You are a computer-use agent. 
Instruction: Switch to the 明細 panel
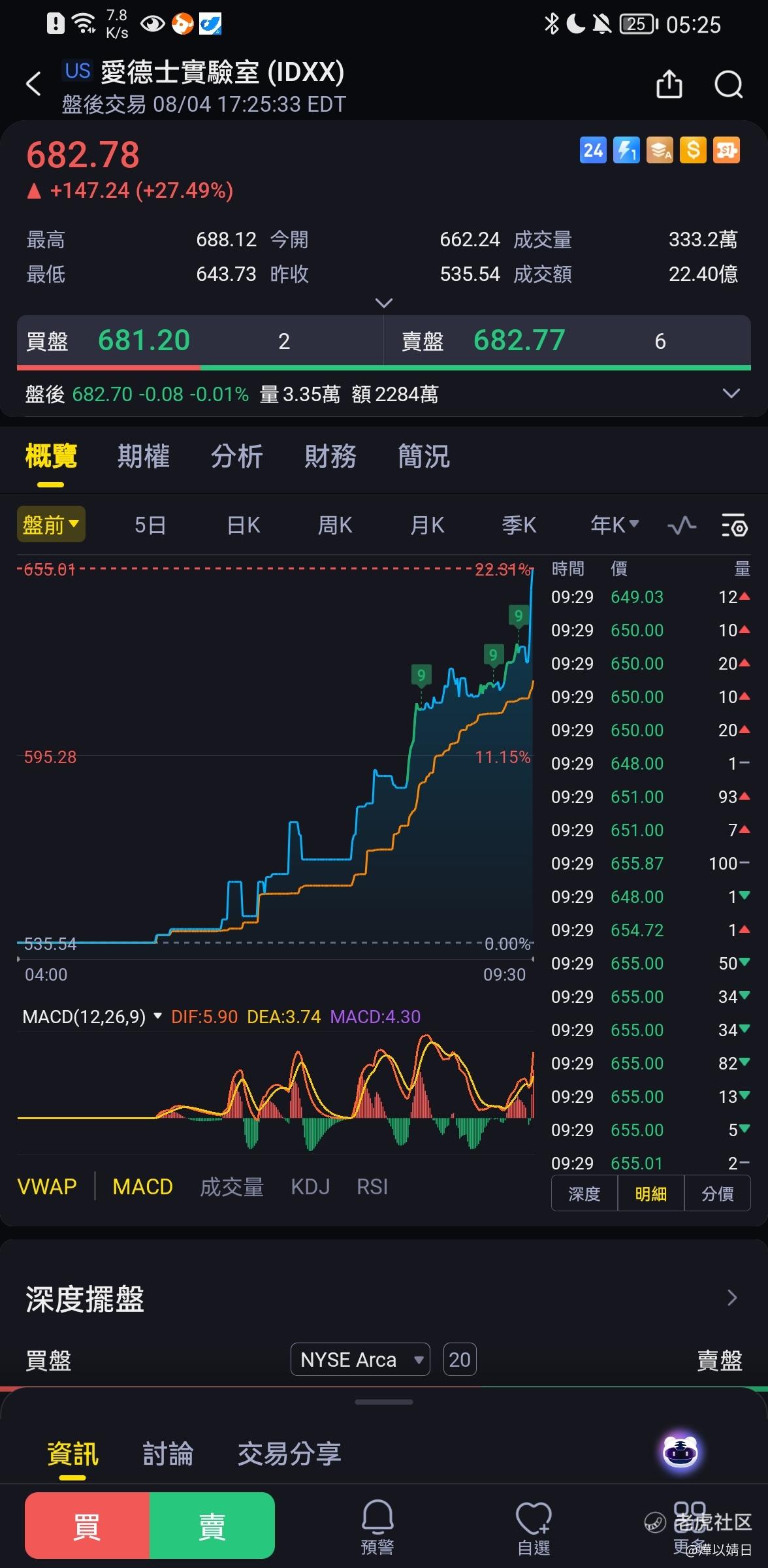pos(651,1194)
